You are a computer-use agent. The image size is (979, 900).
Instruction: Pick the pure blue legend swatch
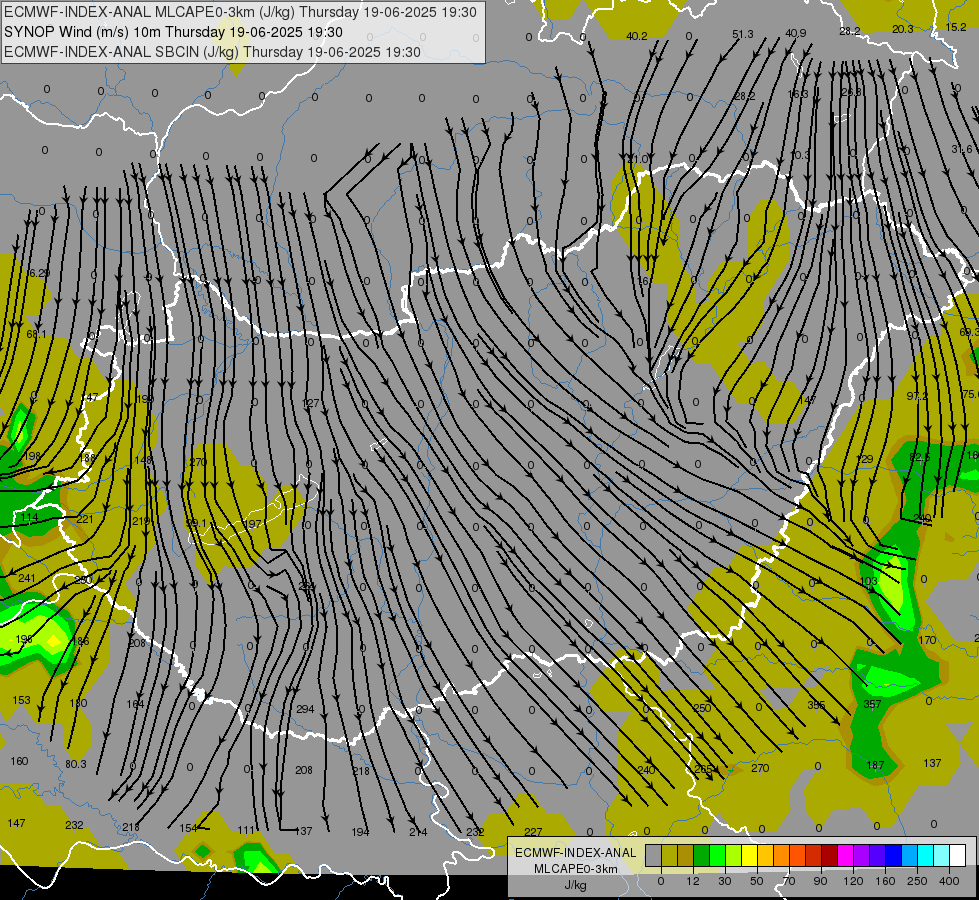pos(893,855)
